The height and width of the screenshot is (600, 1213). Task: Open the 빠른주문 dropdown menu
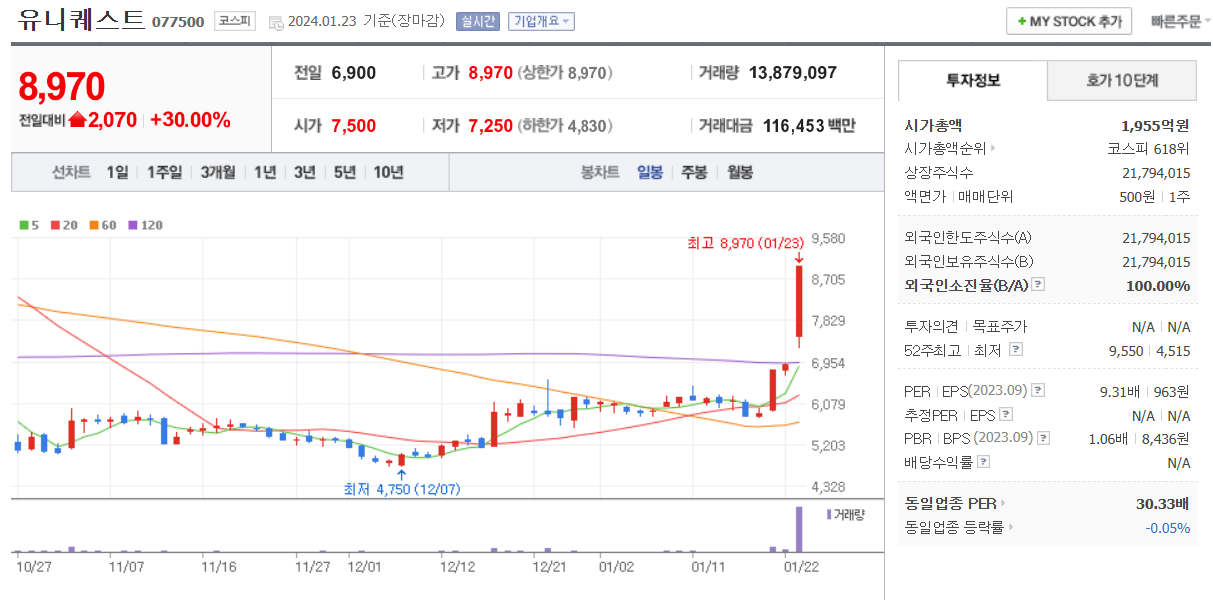tap(1181, 21)
